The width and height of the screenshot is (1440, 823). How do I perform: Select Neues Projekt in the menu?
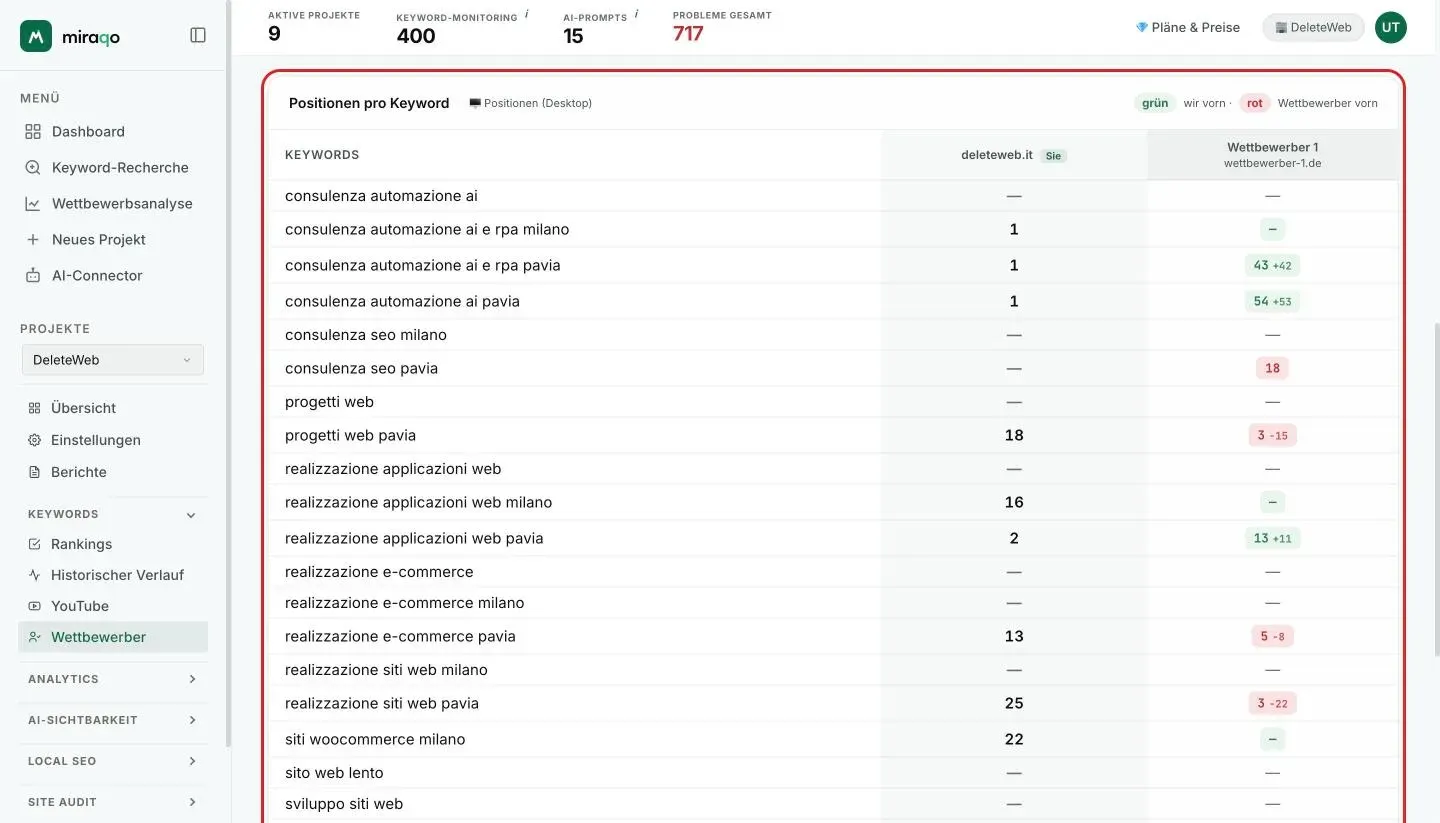(x=99, y=240)
